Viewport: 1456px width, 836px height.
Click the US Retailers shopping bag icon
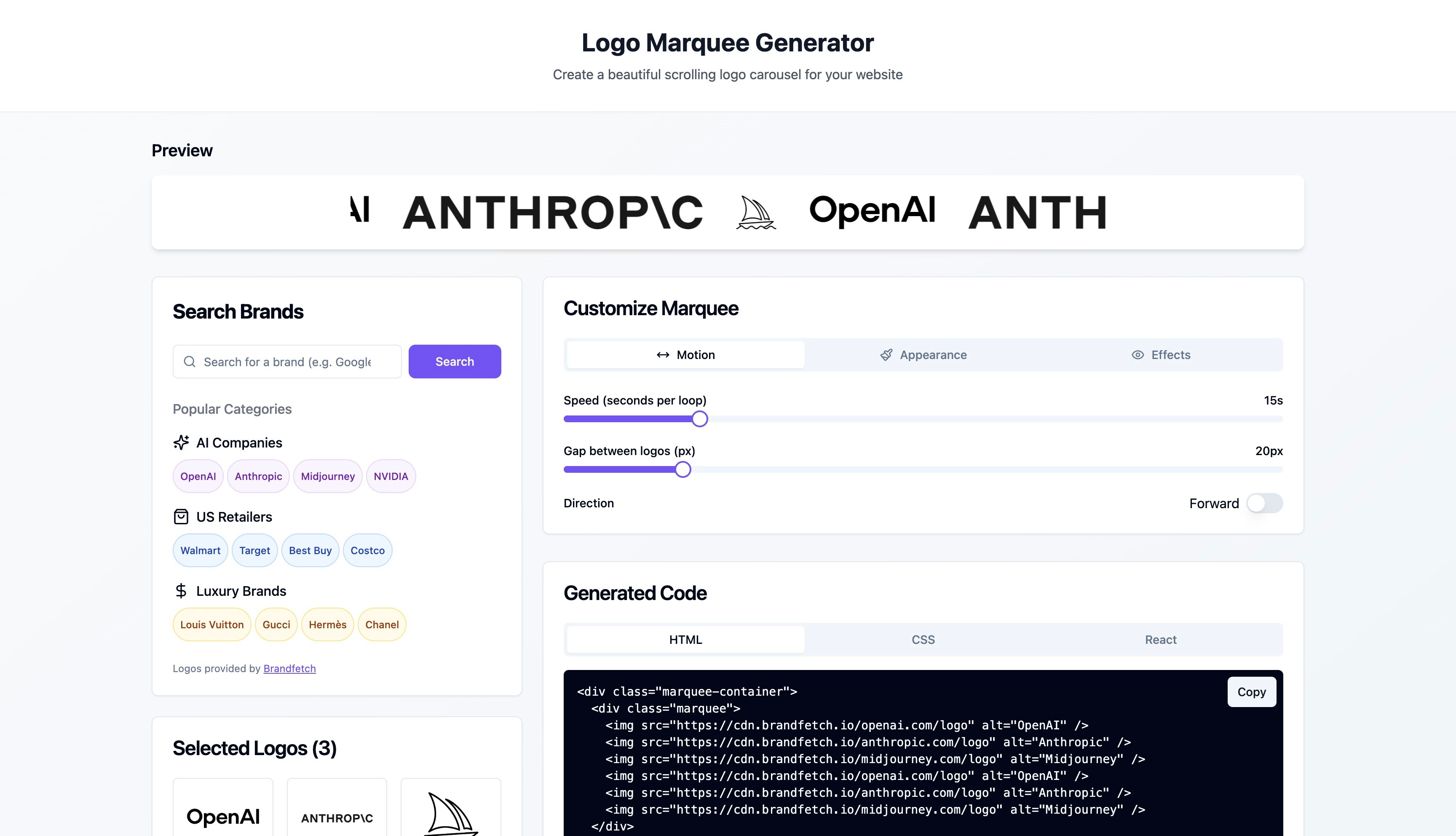tap(181, 517)
